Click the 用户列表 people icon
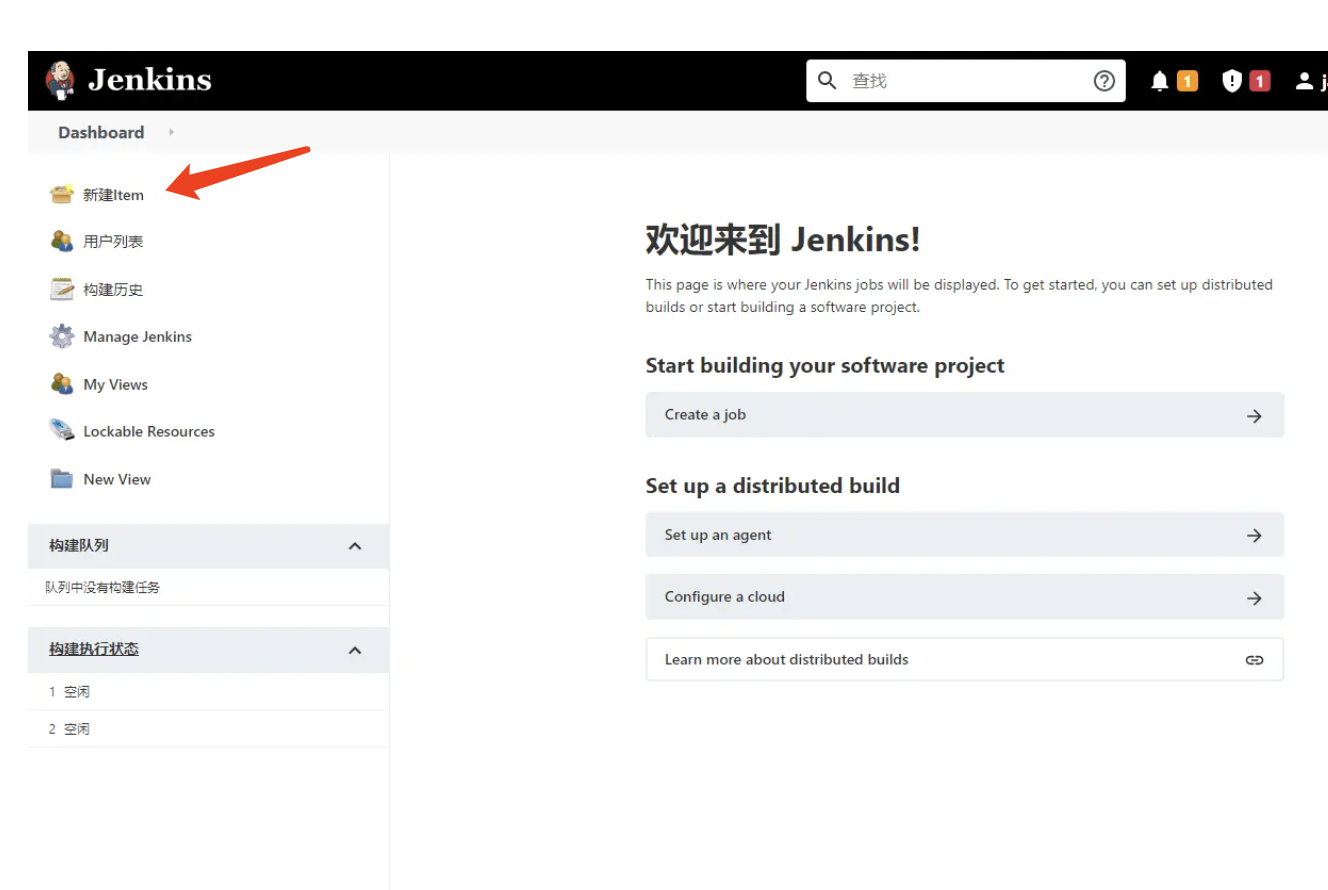Image resolution: width=1328 pixels, height=890 pixels. coord(62,241)
